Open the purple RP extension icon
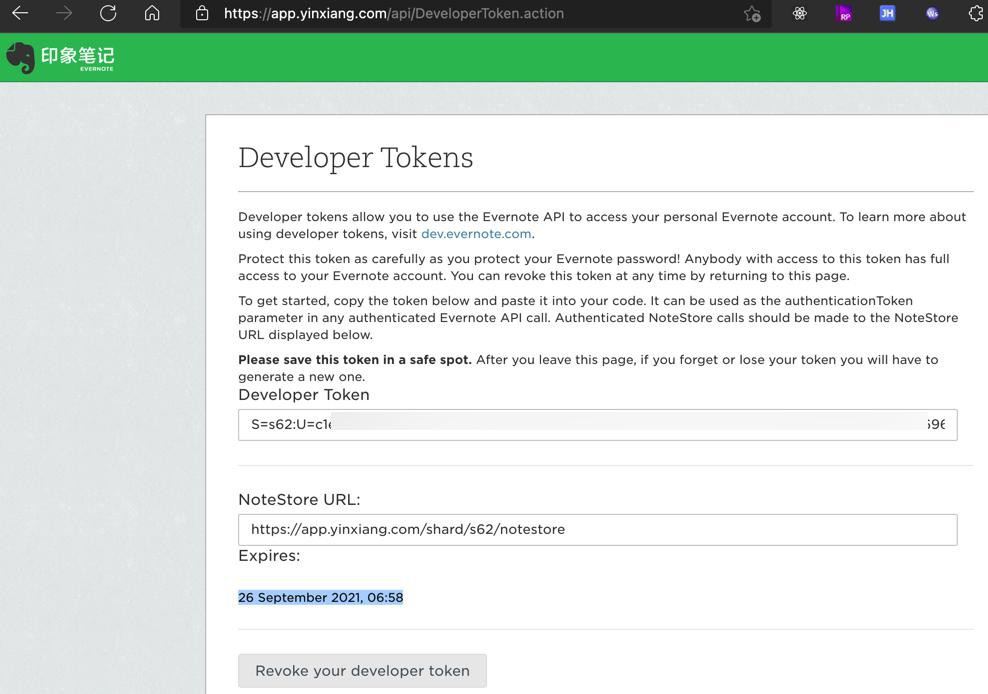This screenshot has height=694, width=988. point(843,13)
